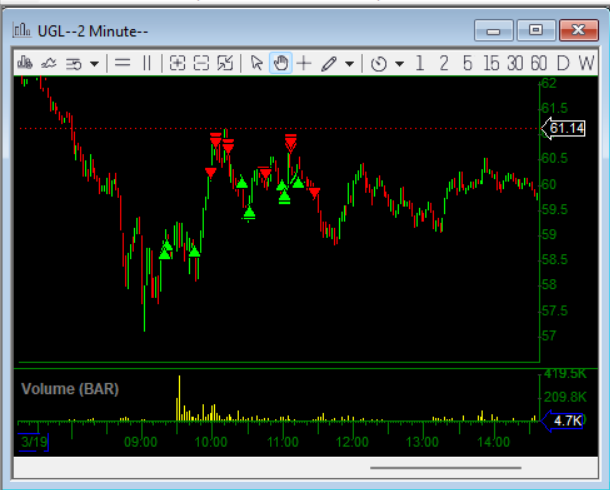Click the zoom out icon
Screen dimensions: 610x490
[201, 63]
